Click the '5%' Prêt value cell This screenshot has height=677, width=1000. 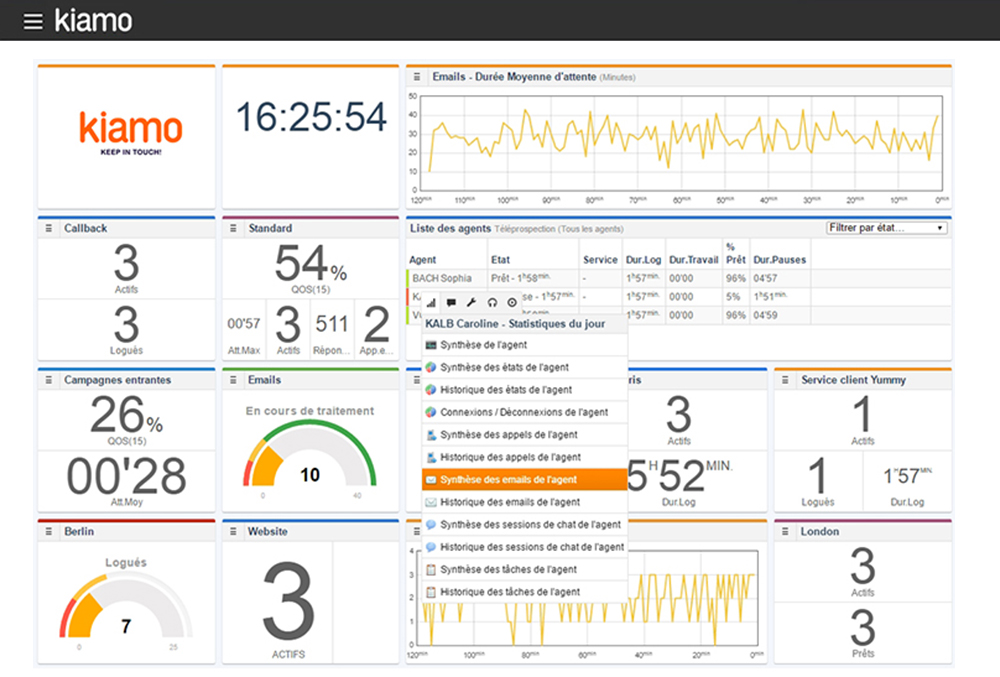point(733,296)
